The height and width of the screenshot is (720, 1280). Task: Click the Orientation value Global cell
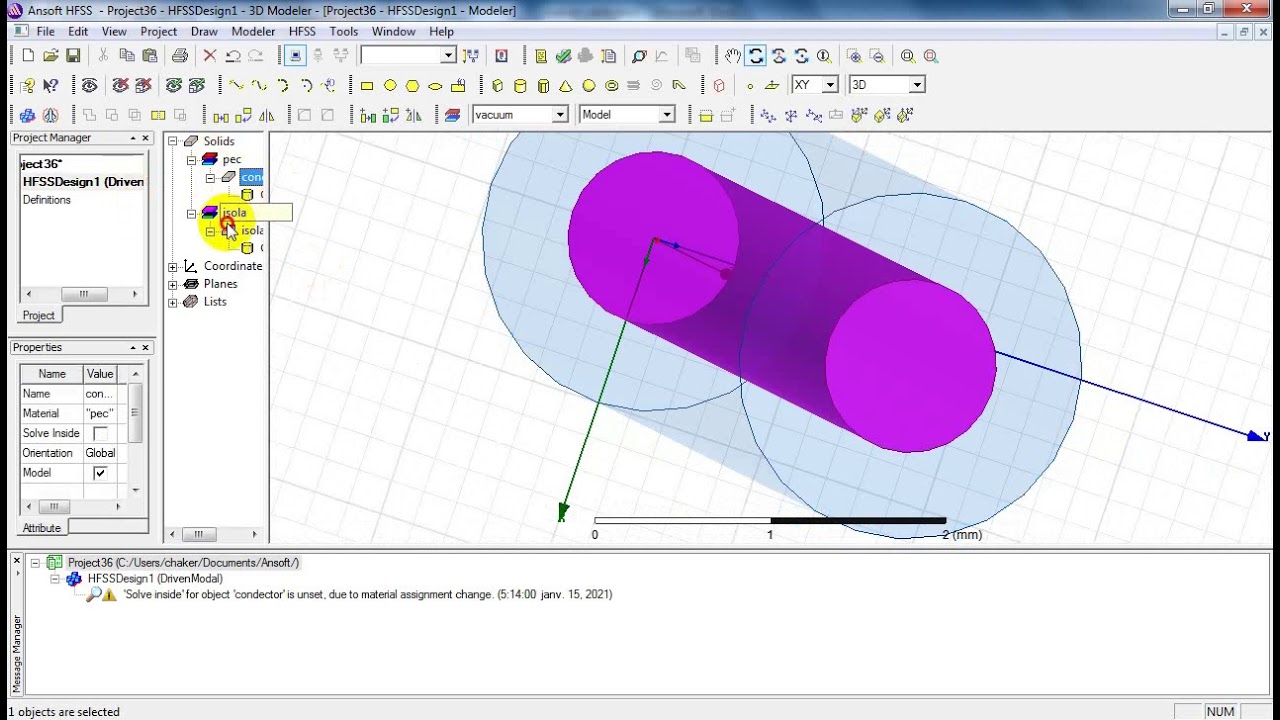pyautogui.click(x=100, y=453)
